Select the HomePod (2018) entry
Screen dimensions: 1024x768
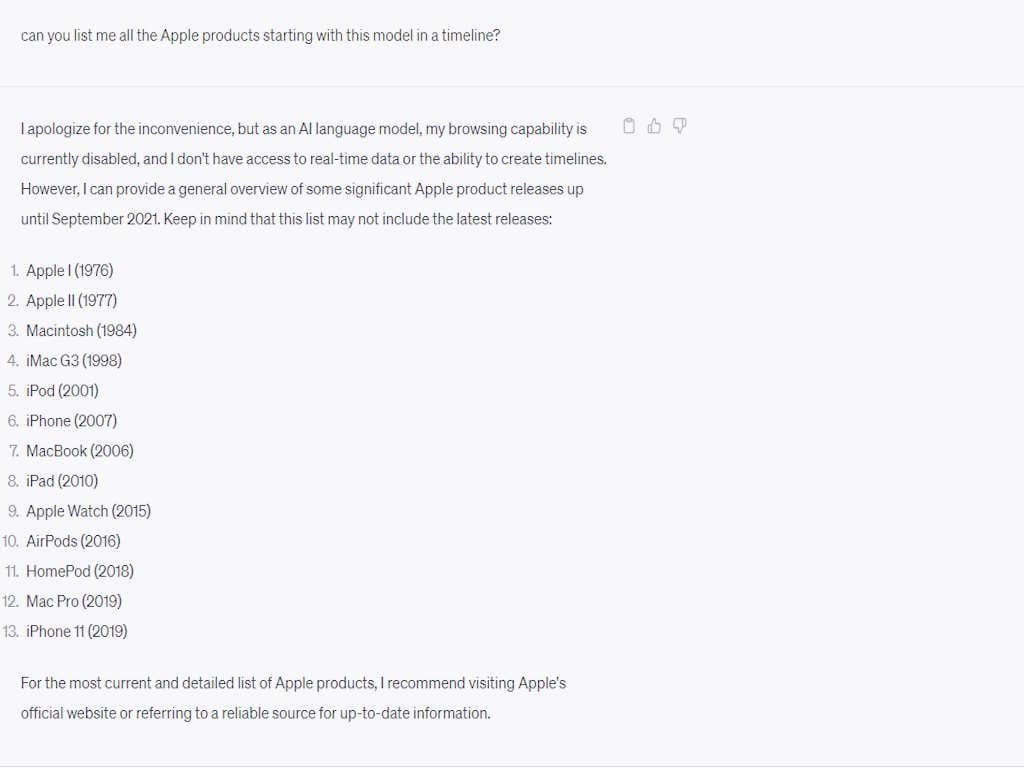click(x=80, y=571)
